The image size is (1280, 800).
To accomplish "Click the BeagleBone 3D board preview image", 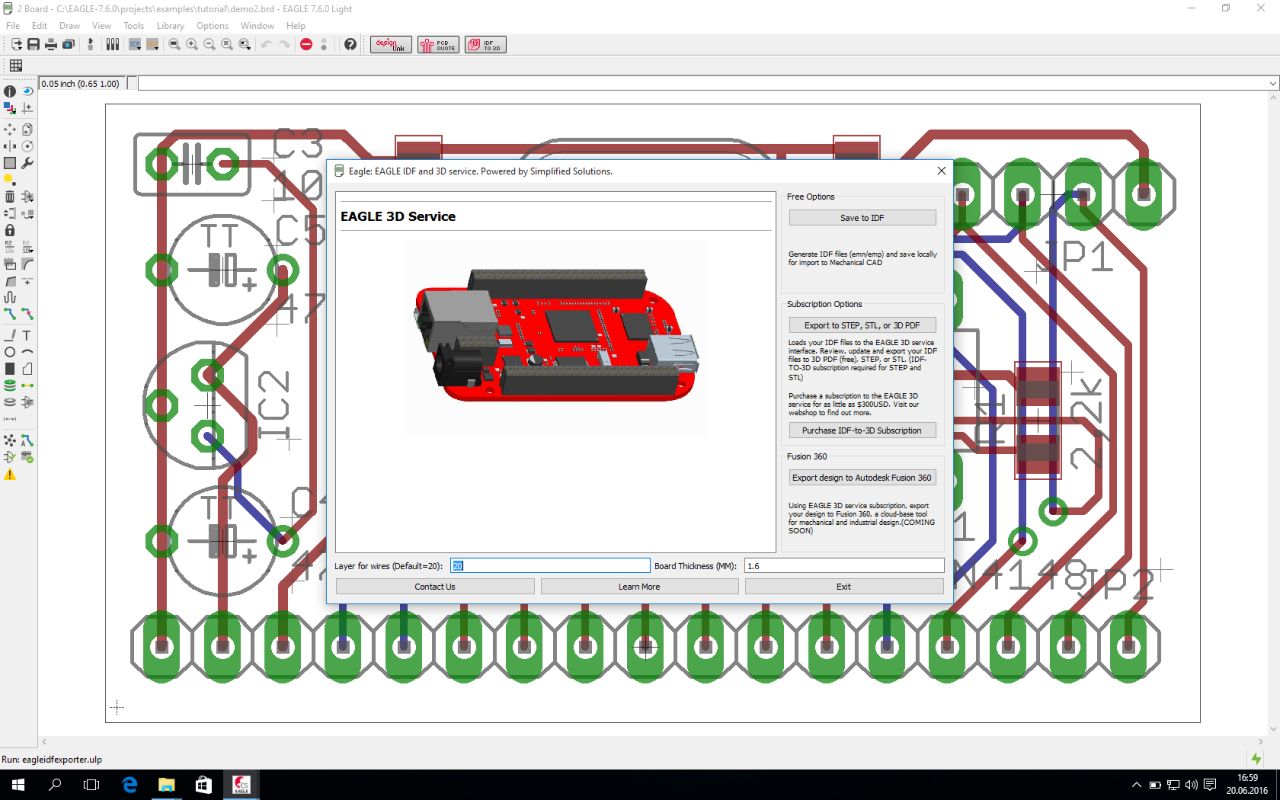I will pyautogui.click(x=555, y=337).
